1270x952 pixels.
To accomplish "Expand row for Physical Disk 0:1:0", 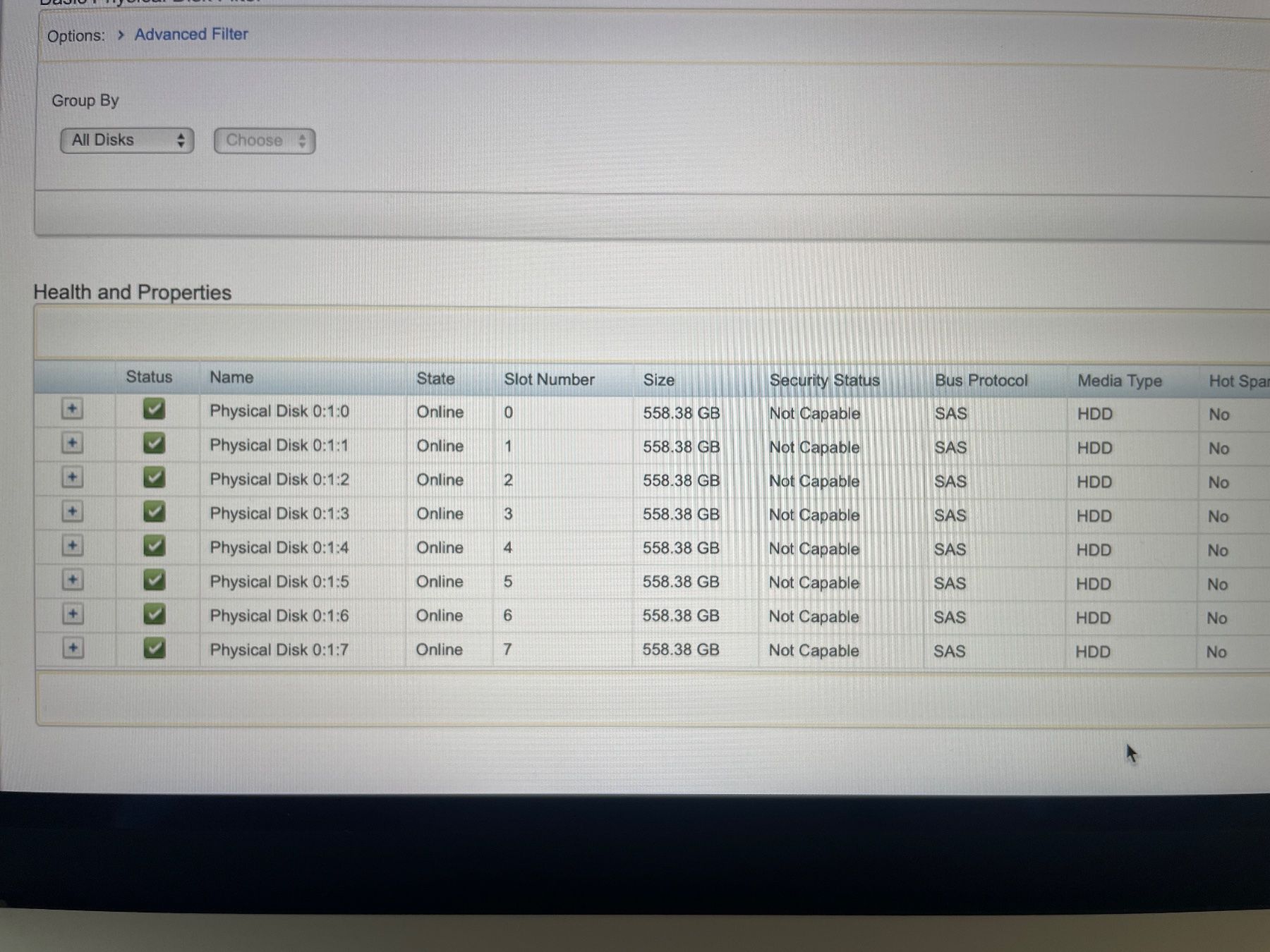I will (x=72, y=409).
